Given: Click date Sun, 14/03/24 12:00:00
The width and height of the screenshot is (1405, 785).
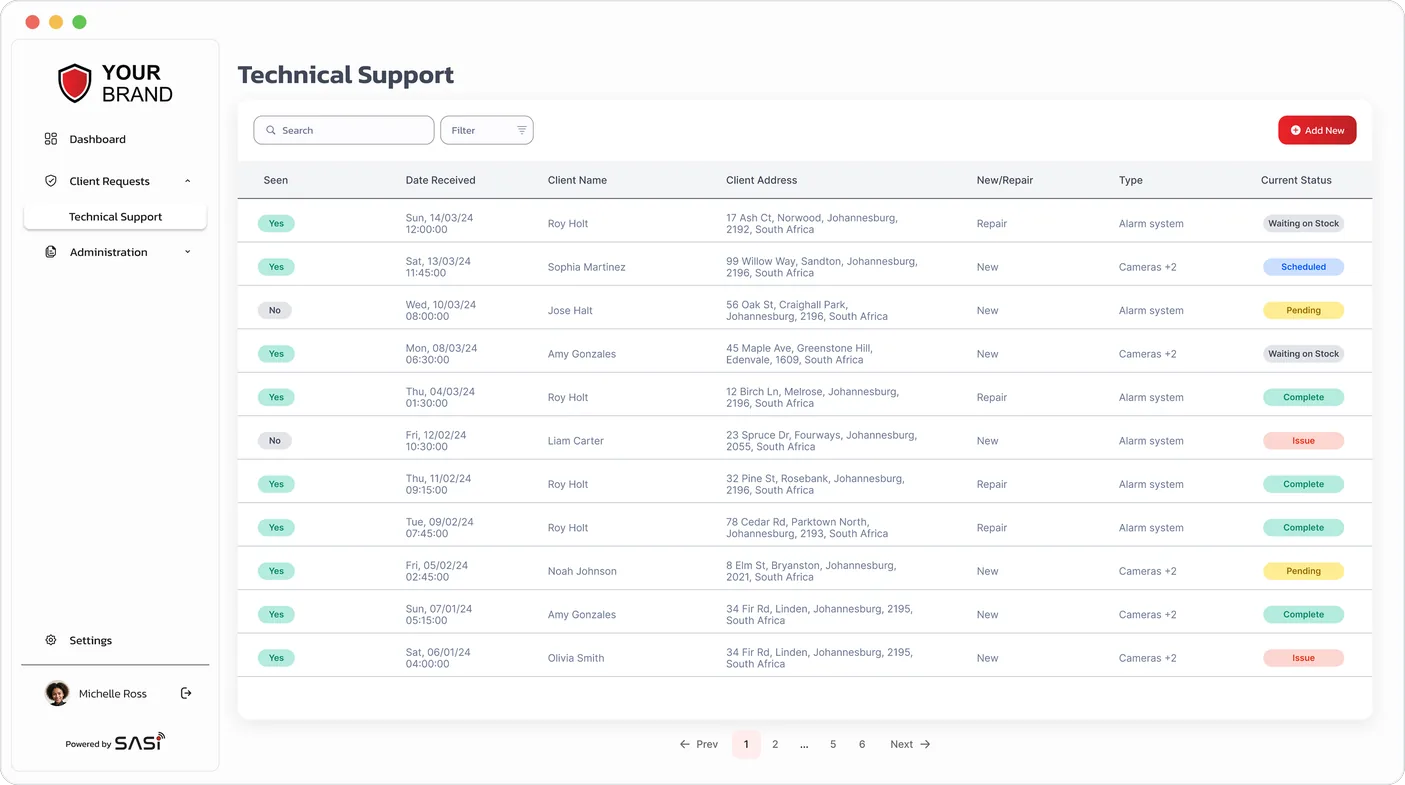Looking at the screenshot, I should [439, 223].
